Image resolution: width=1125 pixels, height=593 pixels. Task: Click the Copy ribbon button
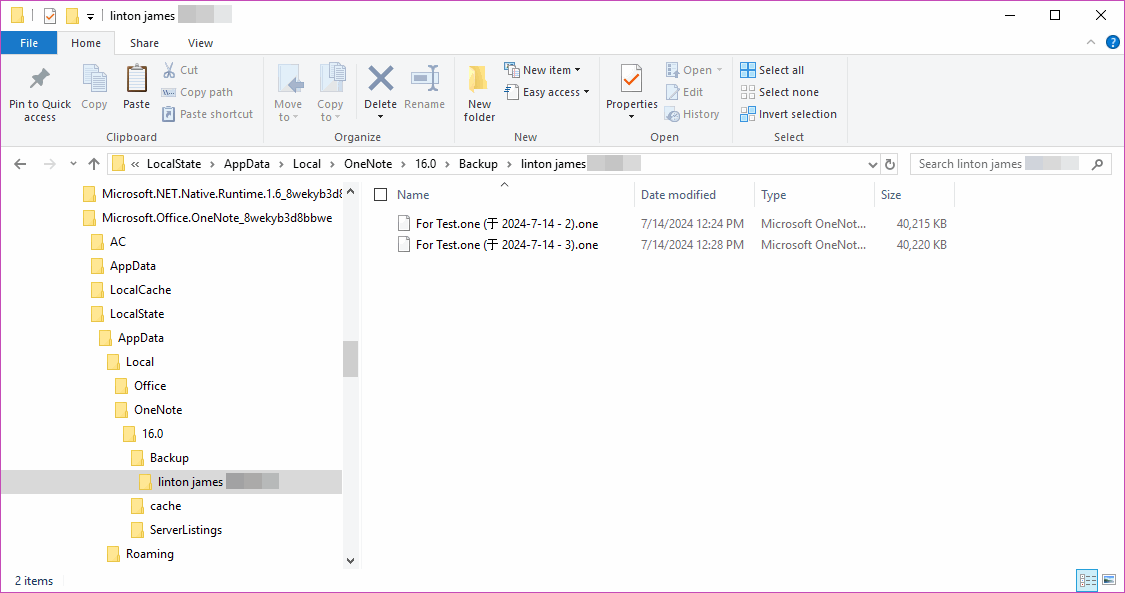click(94, 87)
